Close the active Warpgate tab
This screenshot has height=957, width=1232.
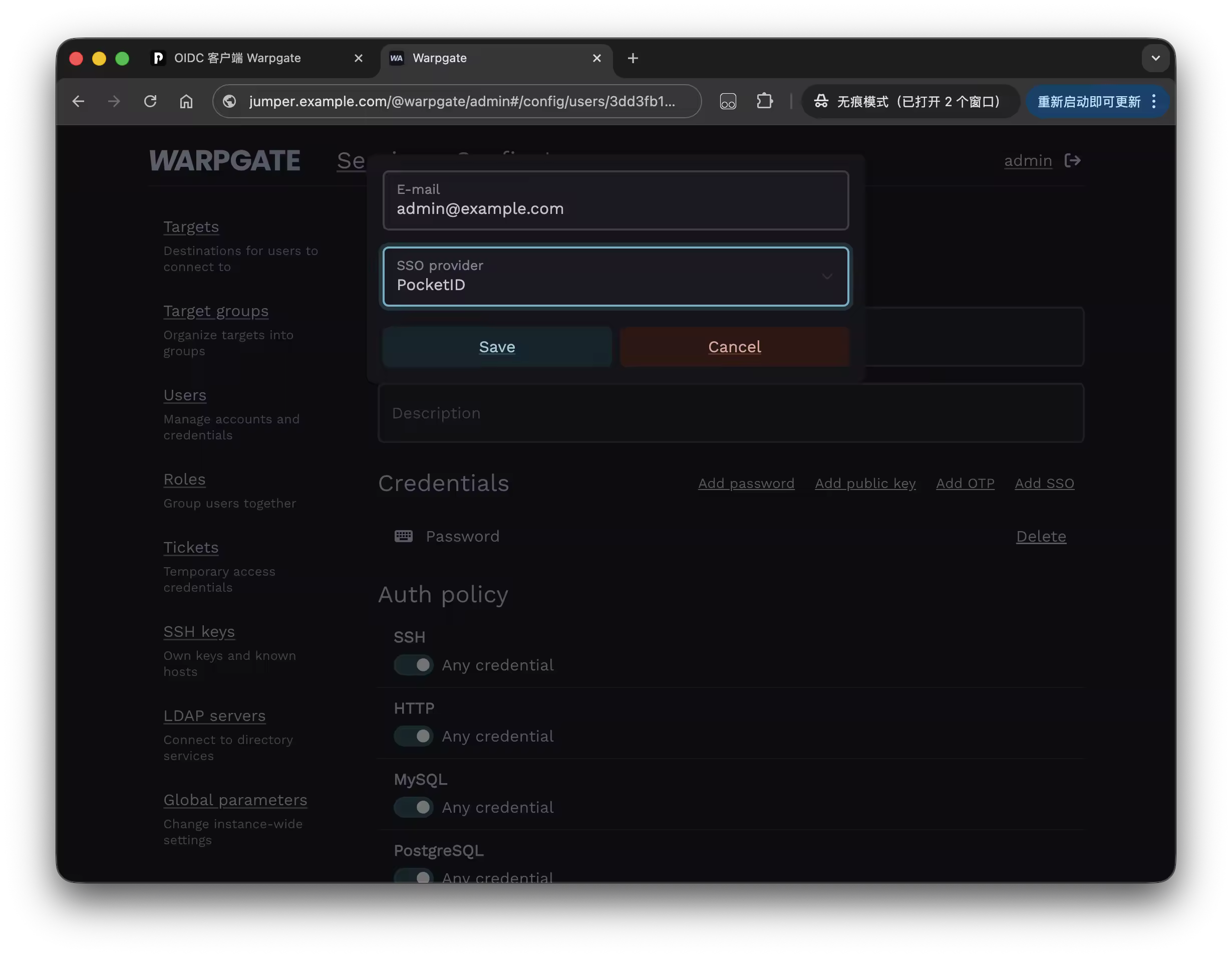point(597,58)
